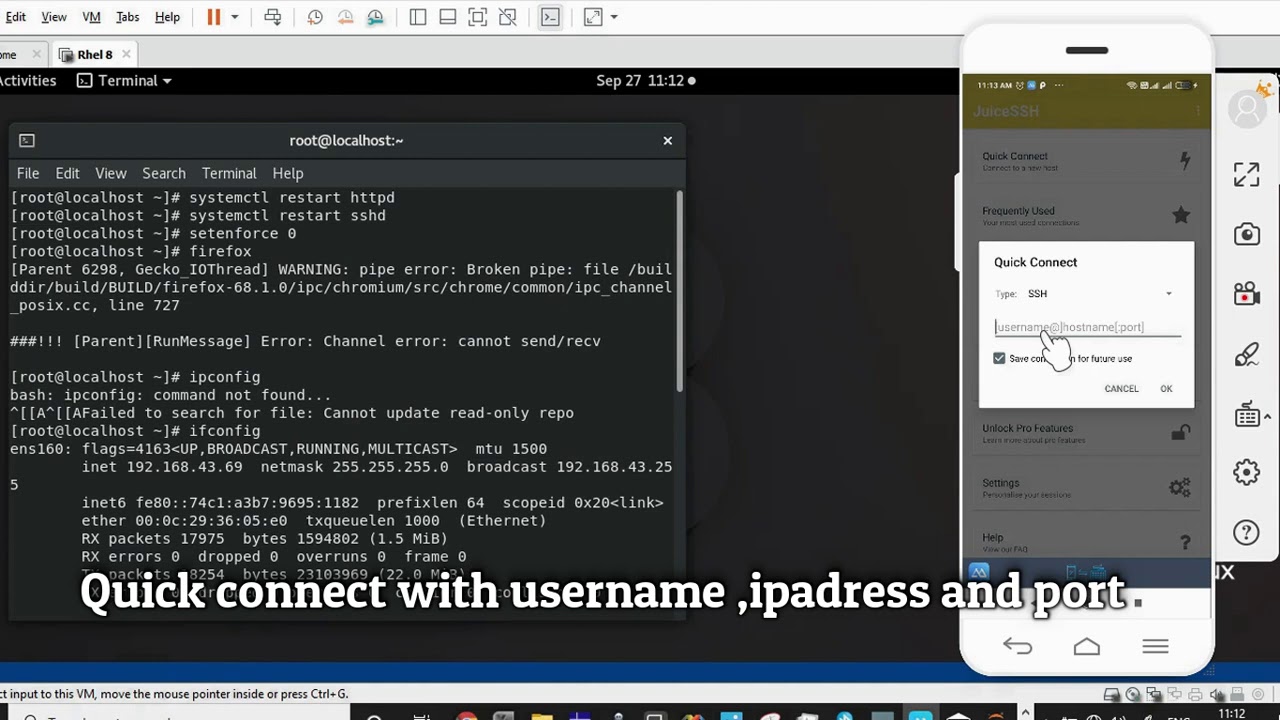The width and height of the screenshot is (1280, 720).
Task: Tap the phone's back navigation button
Action: click(1017, 647)
